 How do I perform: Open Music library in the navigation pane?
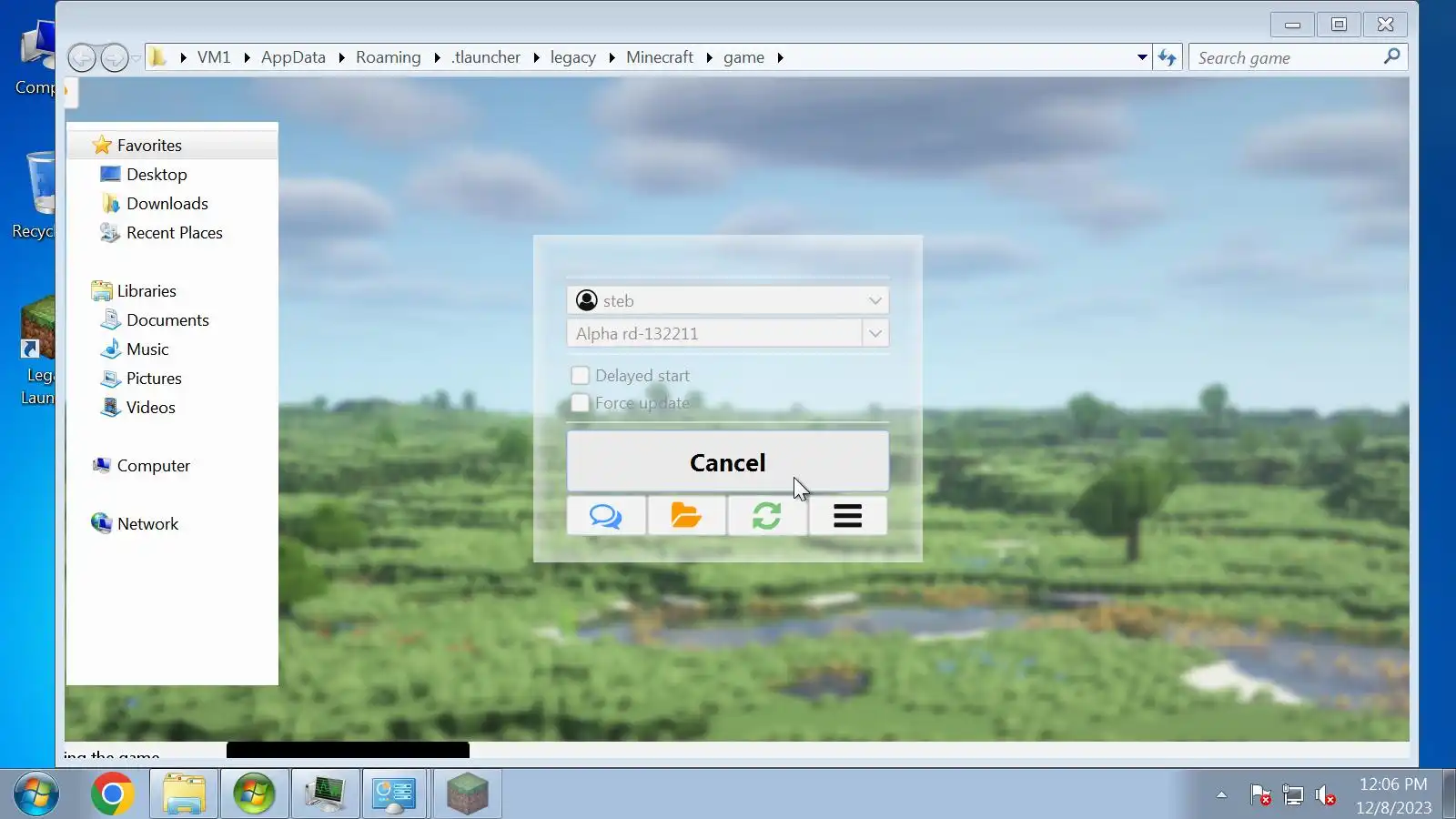click(x=147, y=349)
